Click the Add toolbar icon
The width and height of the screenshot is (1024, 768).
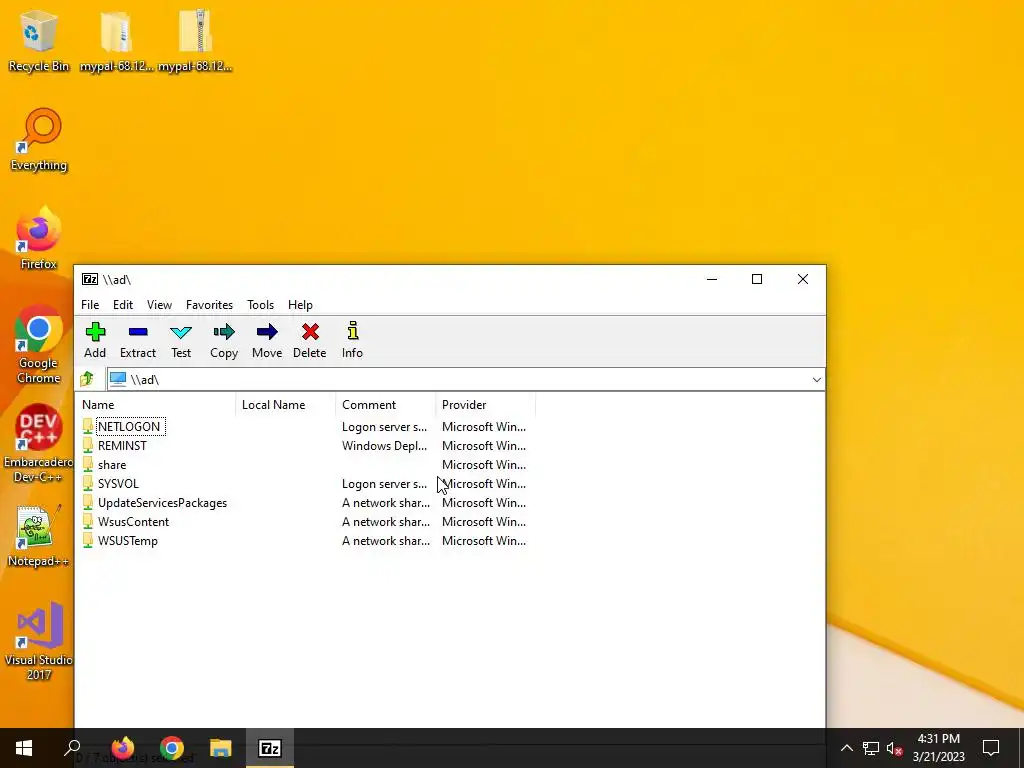(x=95, y=340)
